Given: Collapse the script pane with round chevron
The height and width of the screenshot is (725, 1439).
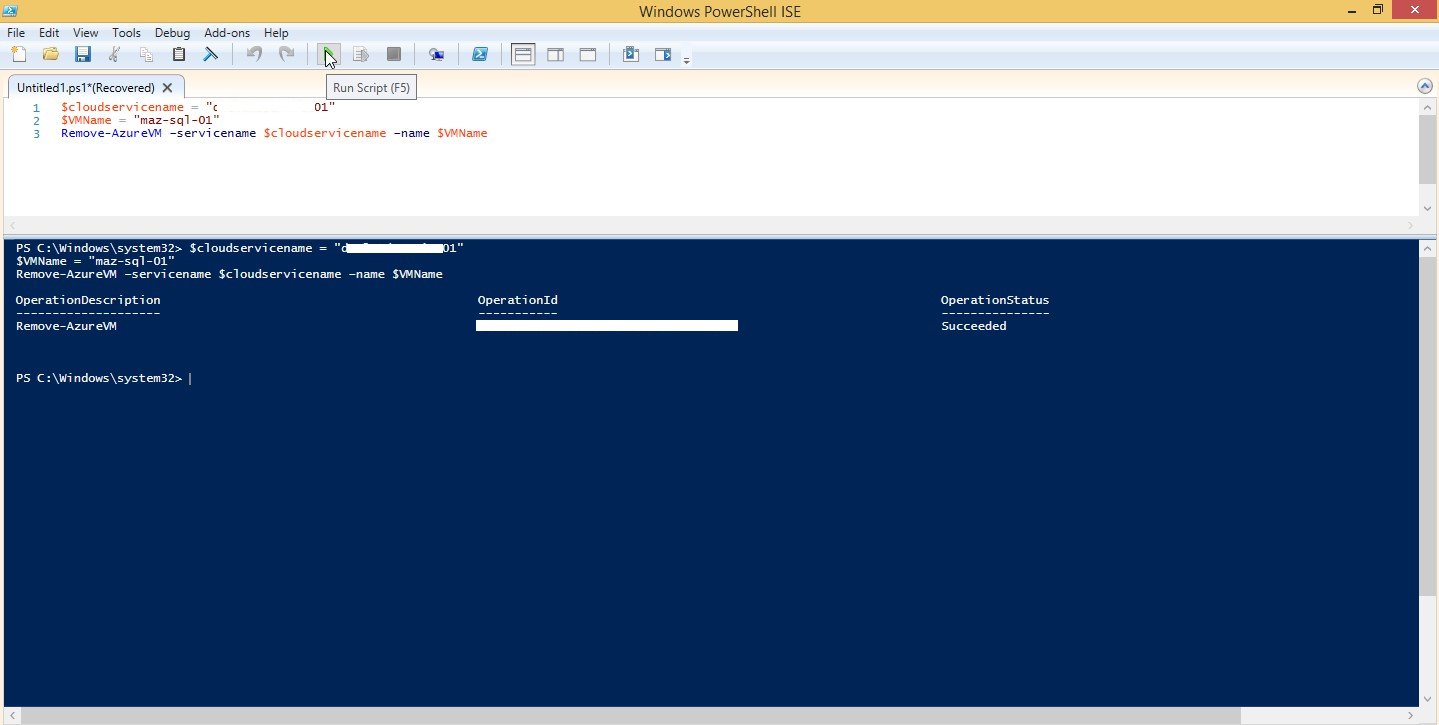Looking at the screenshot, I should 1424,87.
